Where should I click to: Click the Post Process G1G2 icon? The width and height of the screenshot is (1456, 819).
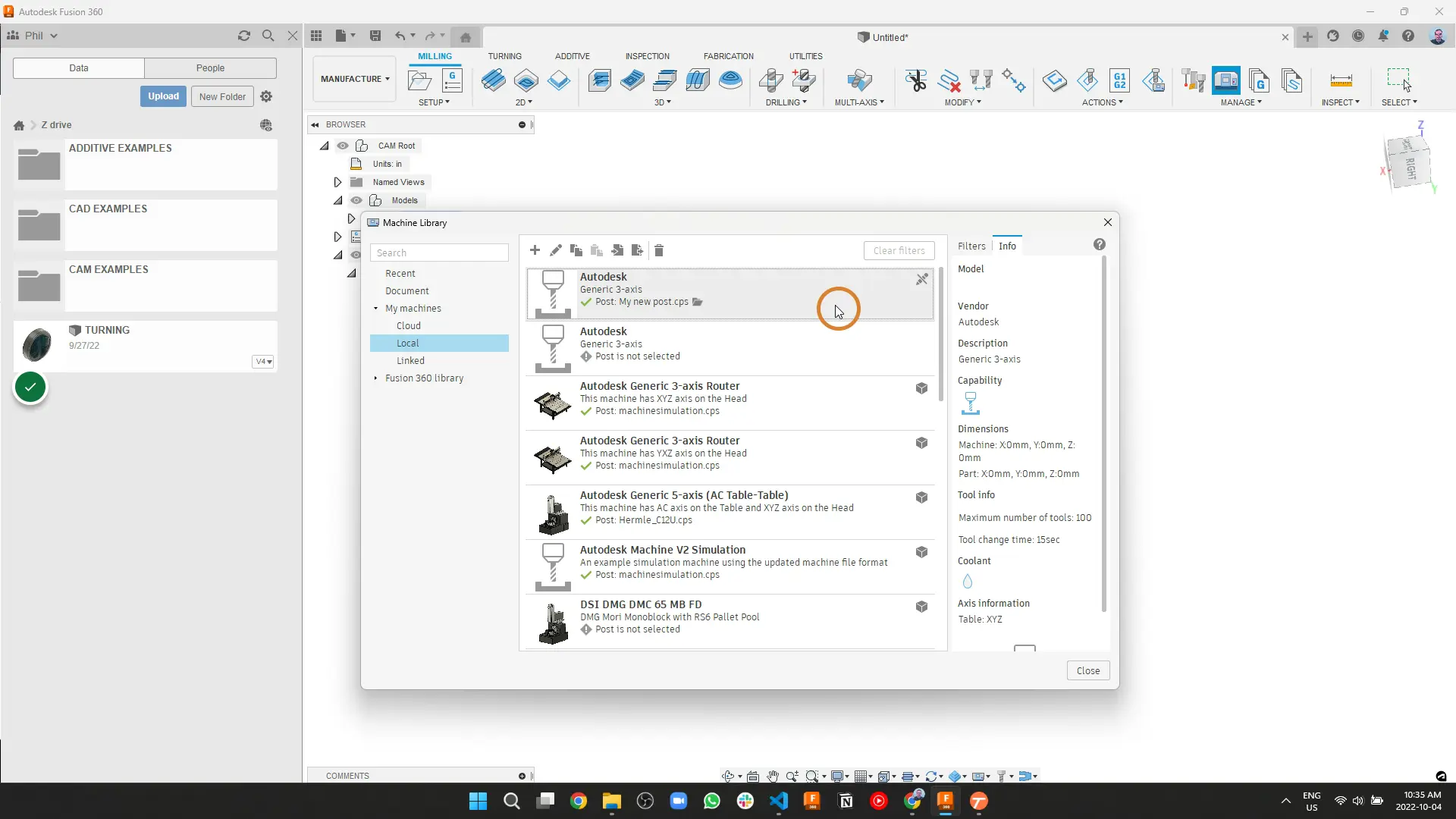tap(1120, 80)
